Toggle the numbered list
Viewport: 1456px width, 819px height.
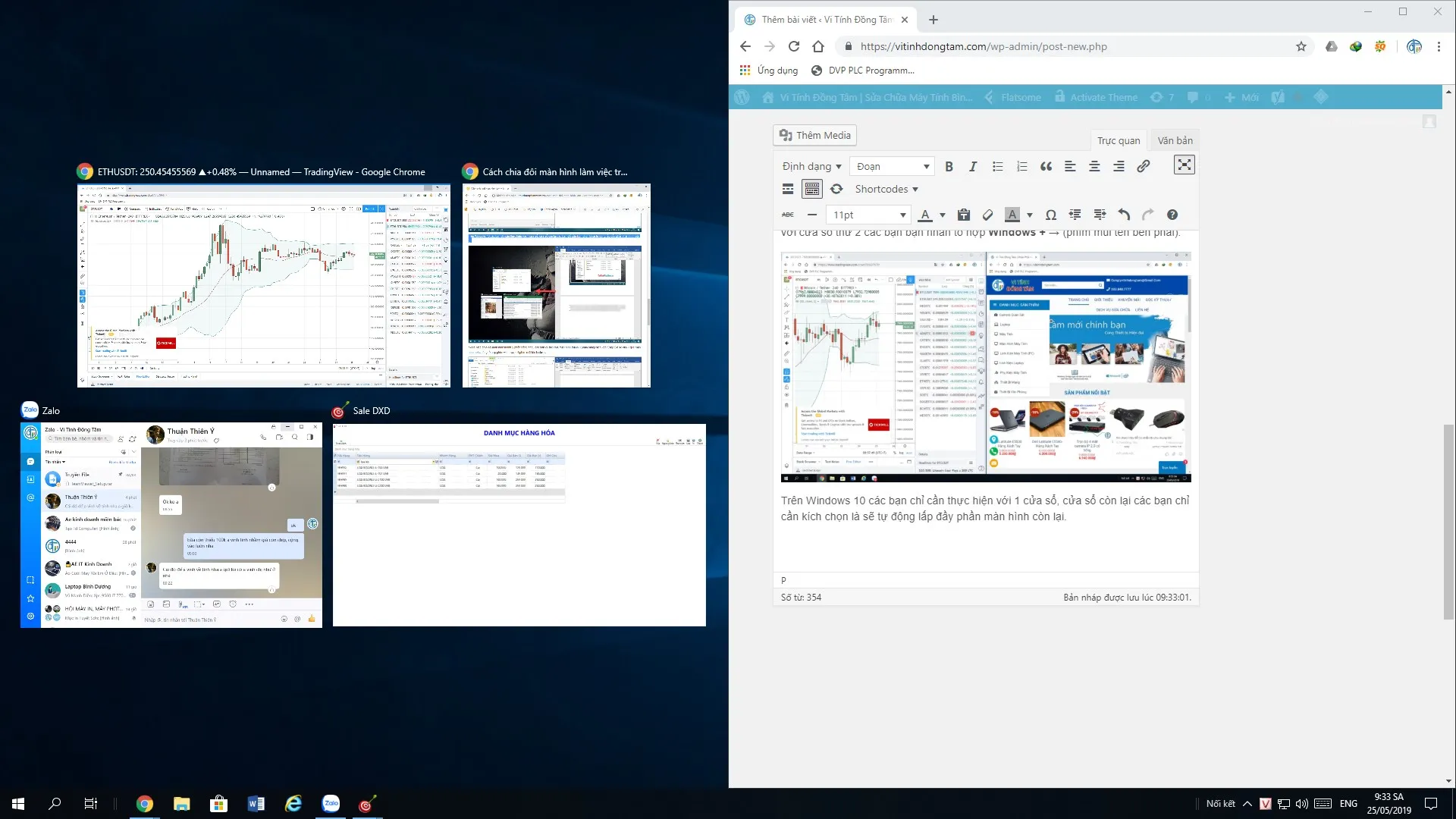pyautogui.click(x=1021, y=166)
